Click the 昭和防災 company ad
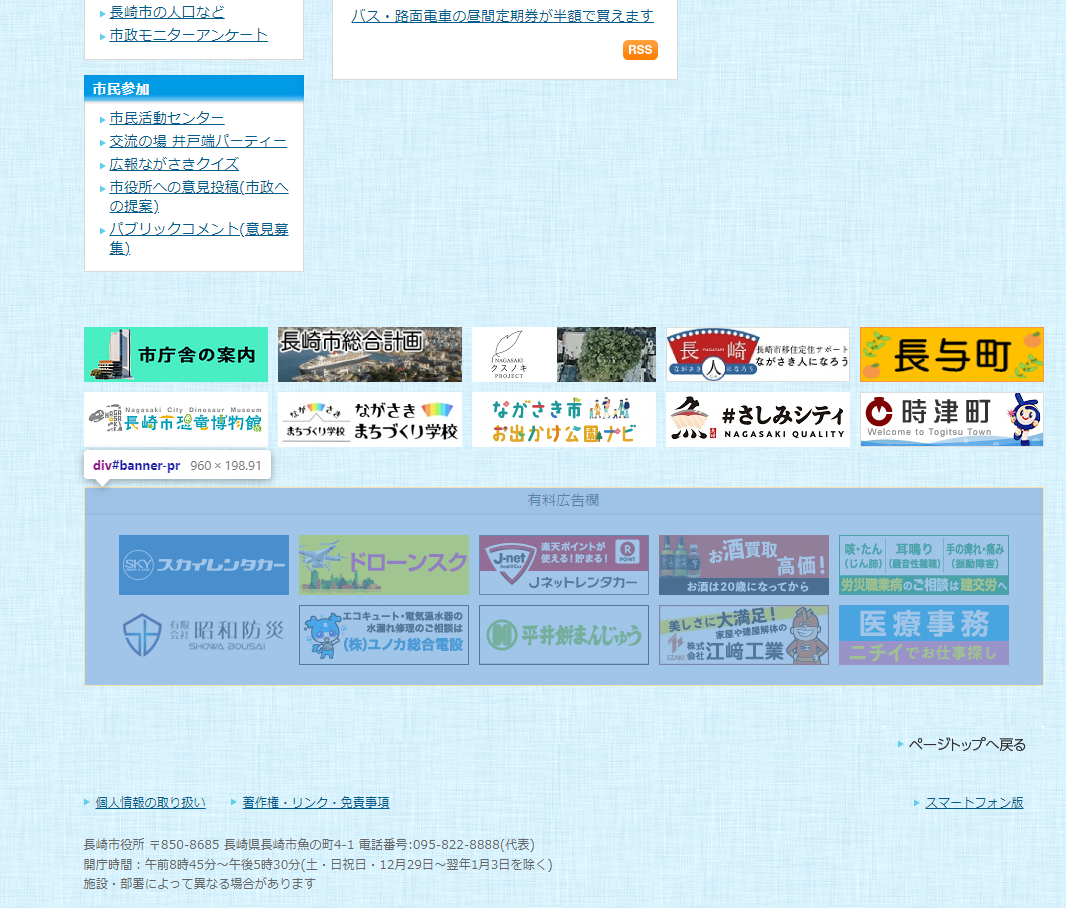 [203, 635]
